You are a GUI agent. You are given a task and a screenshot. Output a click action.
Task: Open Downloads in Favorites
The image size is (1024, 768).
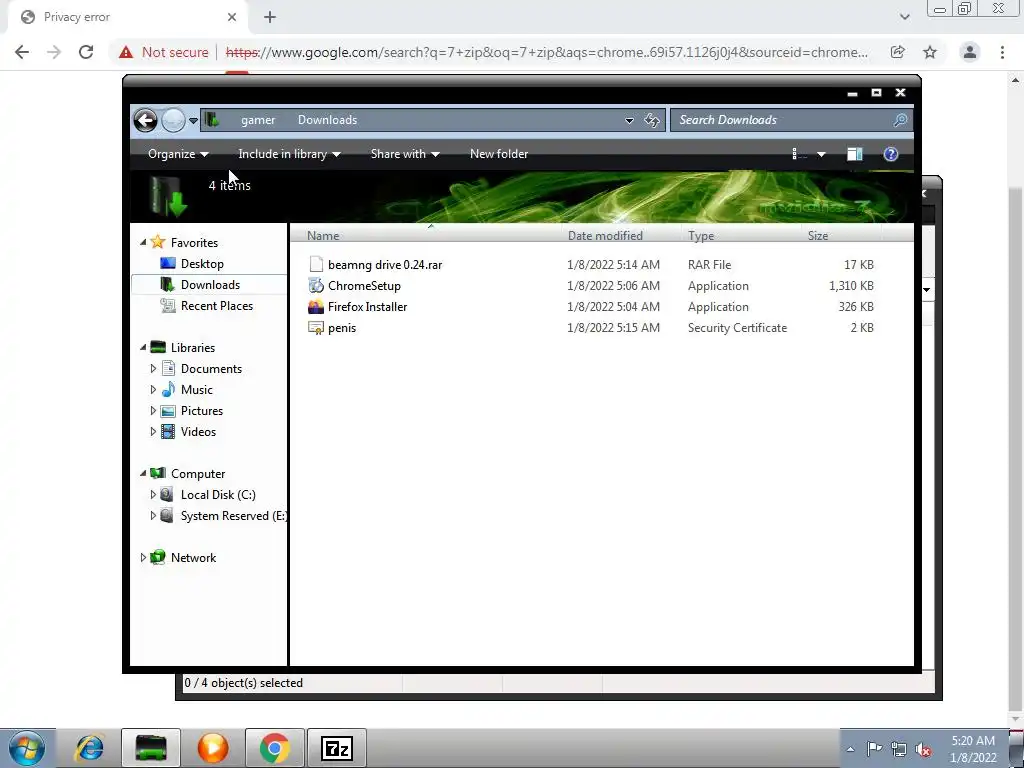point(210,285)
